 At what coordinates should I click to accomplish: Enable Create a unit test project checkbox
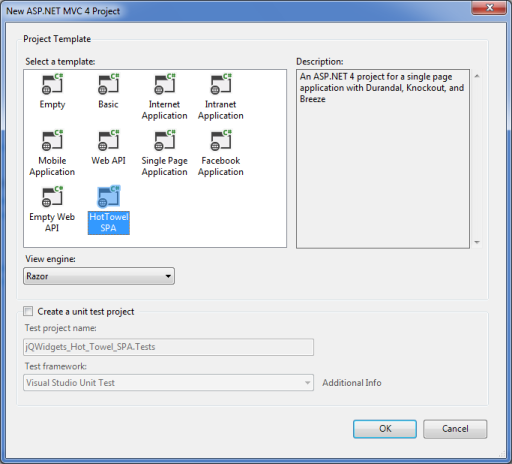28,311
